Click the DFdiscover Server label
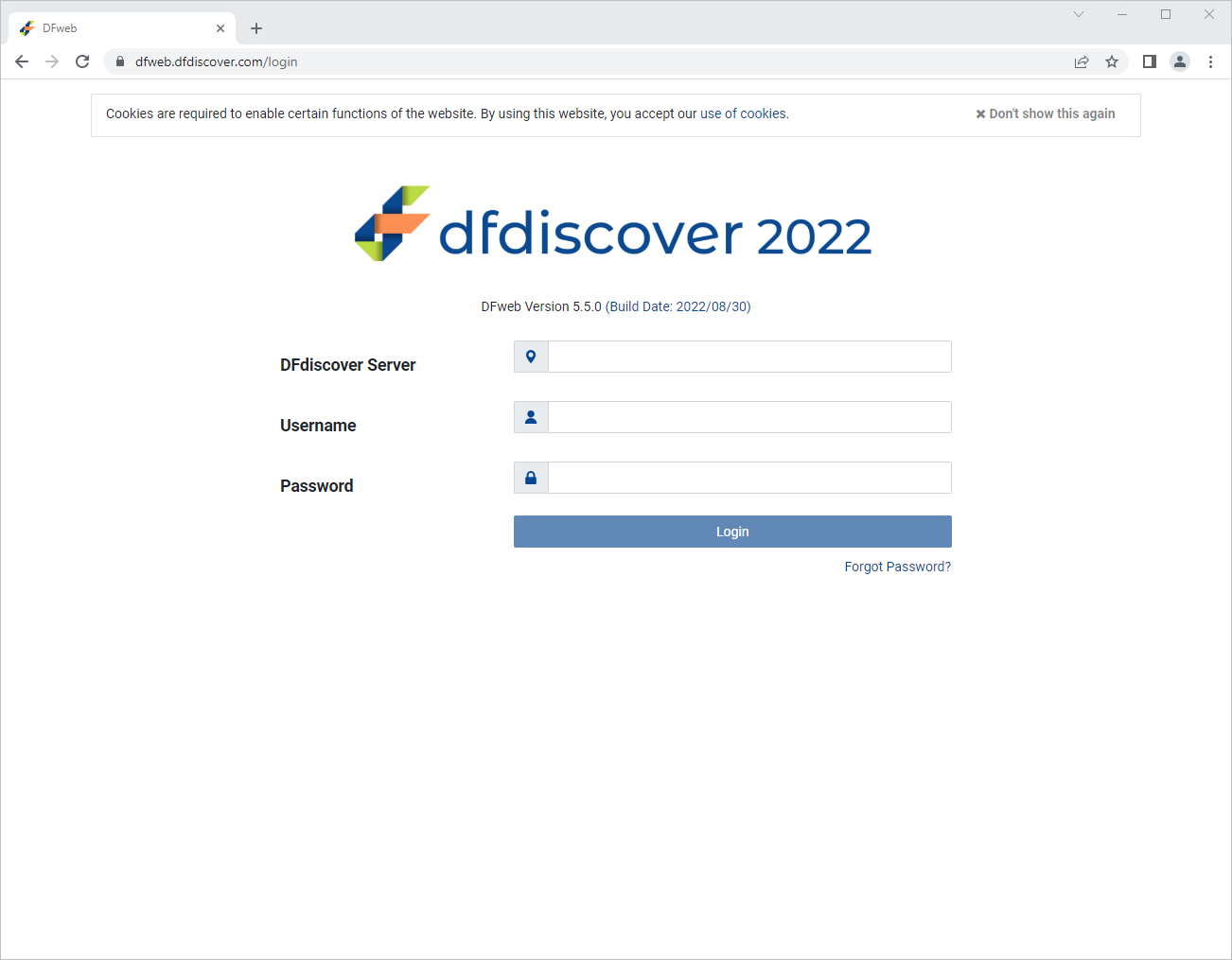This screenshot has height=960, width=1232. [348, 365]
